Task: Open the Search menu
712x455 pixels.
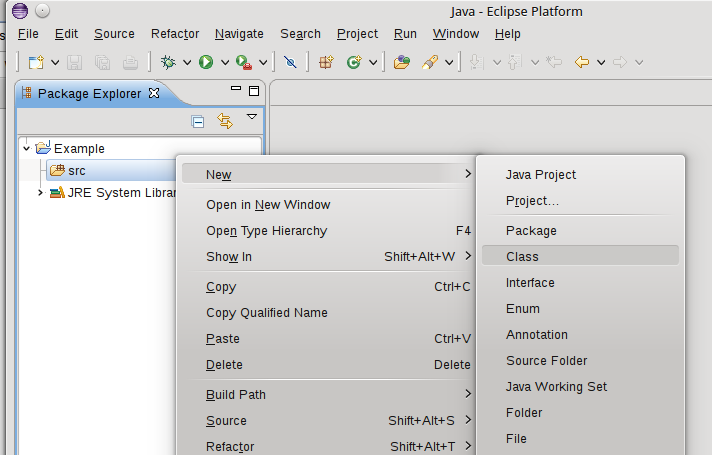Action: [x=301, y=34]
